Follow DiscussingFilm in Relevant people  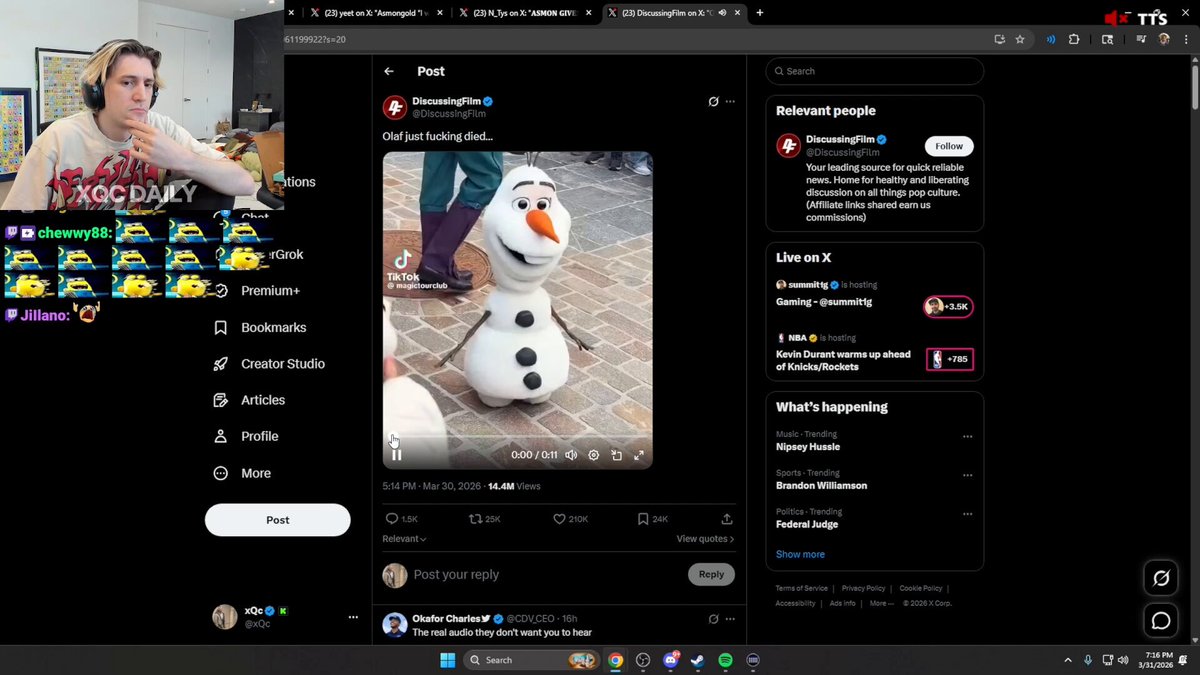pyautogui.click(x=949, y=146)
